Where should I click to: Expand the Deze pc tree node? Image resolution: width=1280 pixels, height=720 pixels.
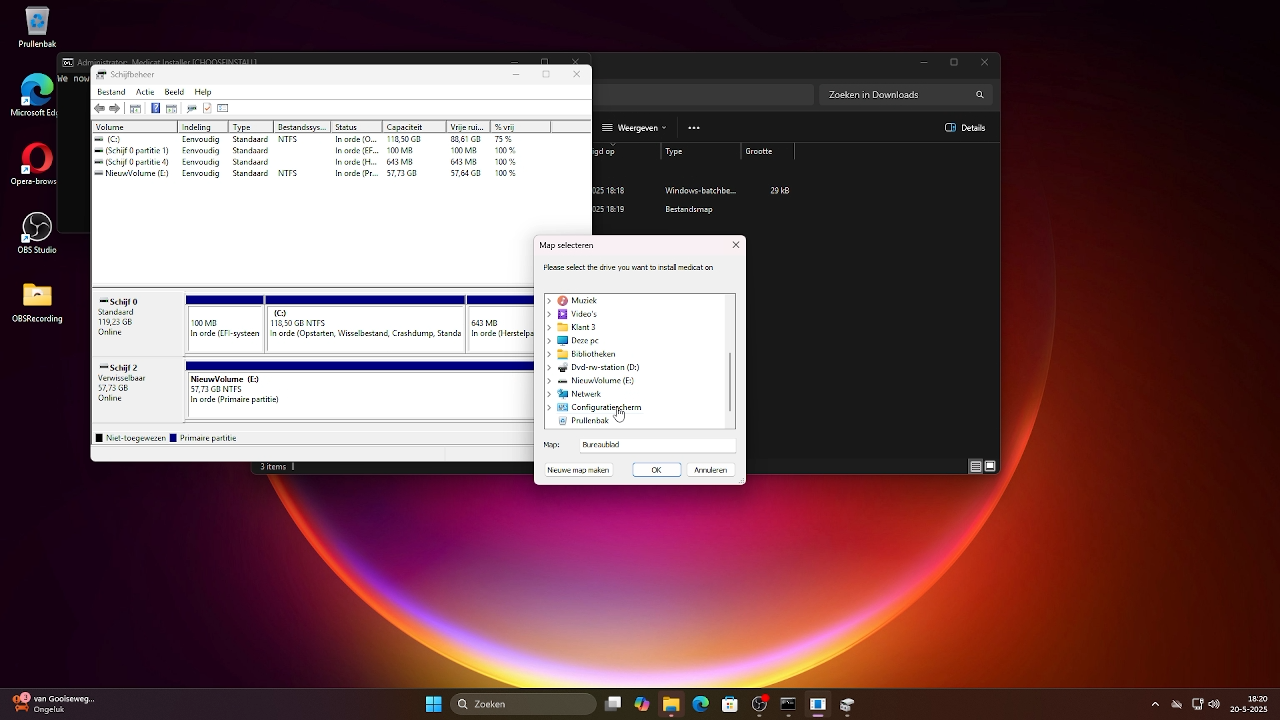pos(549,341)
